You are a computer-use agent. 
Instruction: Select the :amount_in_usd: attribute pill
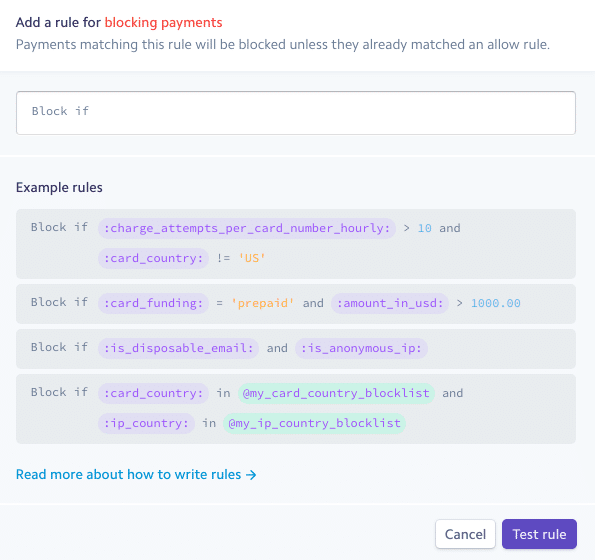coord(390,303)
